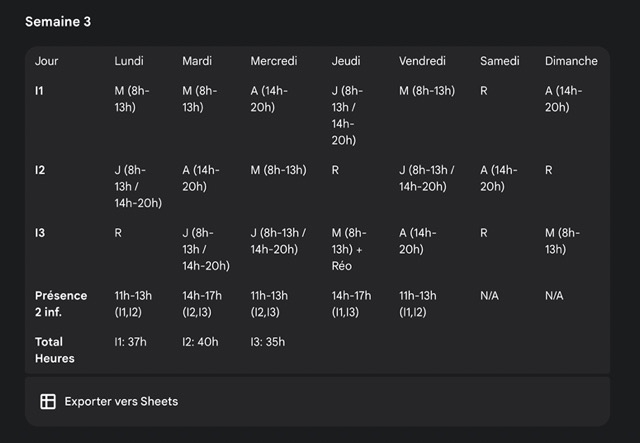The width and height of the screenshot is (640, 443).
Task: Click the Sheets table icon
Action: tap(48, 401)
